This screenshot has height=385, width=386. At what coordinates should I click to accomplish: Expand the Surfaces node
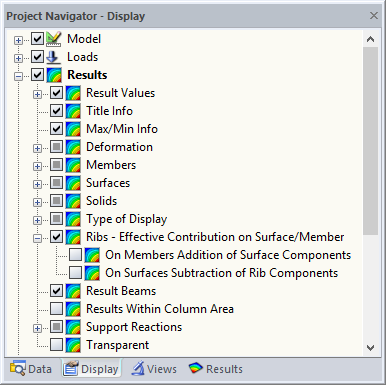pos(37,184)
